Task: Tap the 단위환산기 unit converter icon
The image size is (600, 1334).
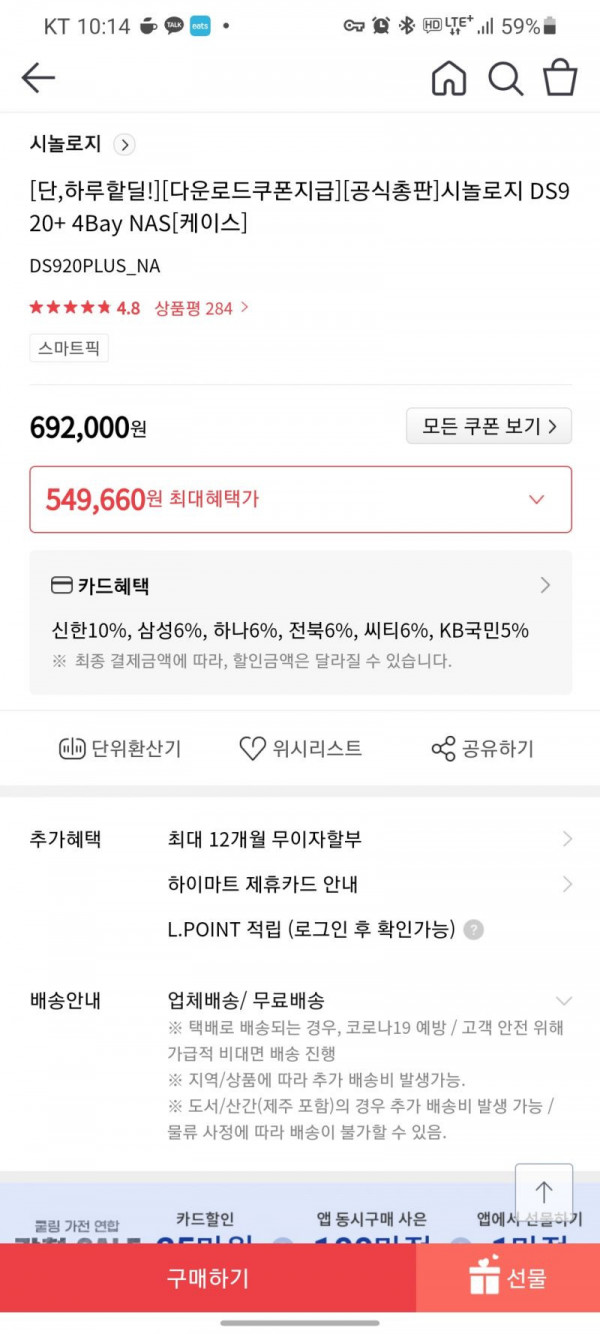Action: (72, 748)
